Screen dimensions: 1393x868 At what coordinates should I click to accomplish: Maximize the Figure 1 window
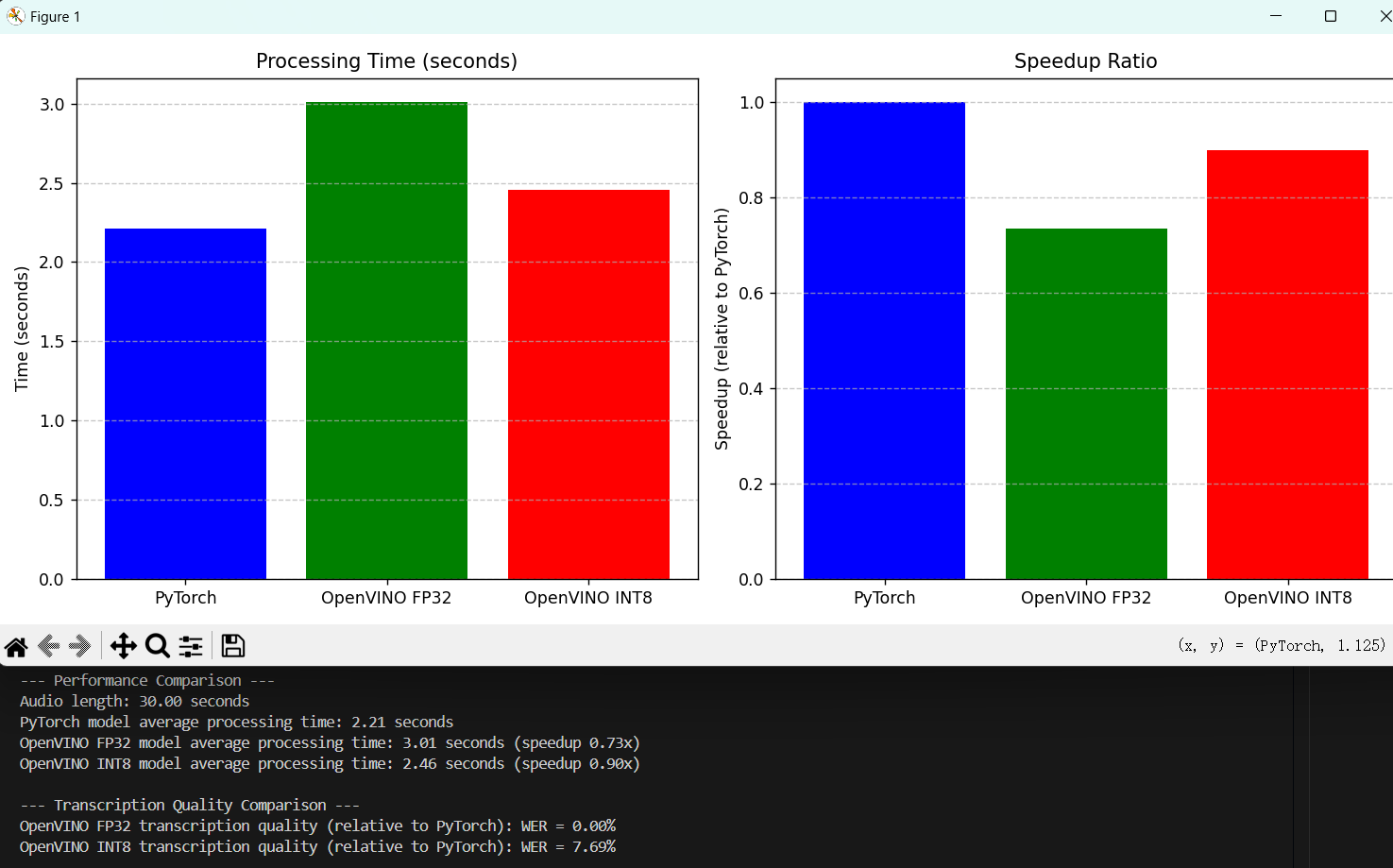pyautogui.click(x=1331, y=16)
